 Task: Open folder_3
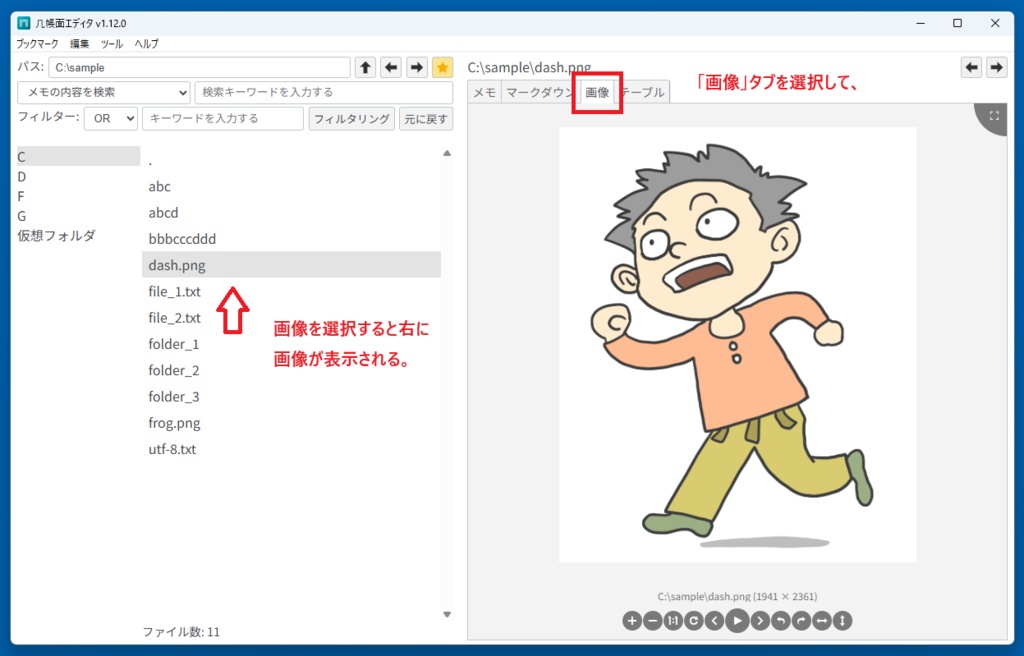coord(291,396)
